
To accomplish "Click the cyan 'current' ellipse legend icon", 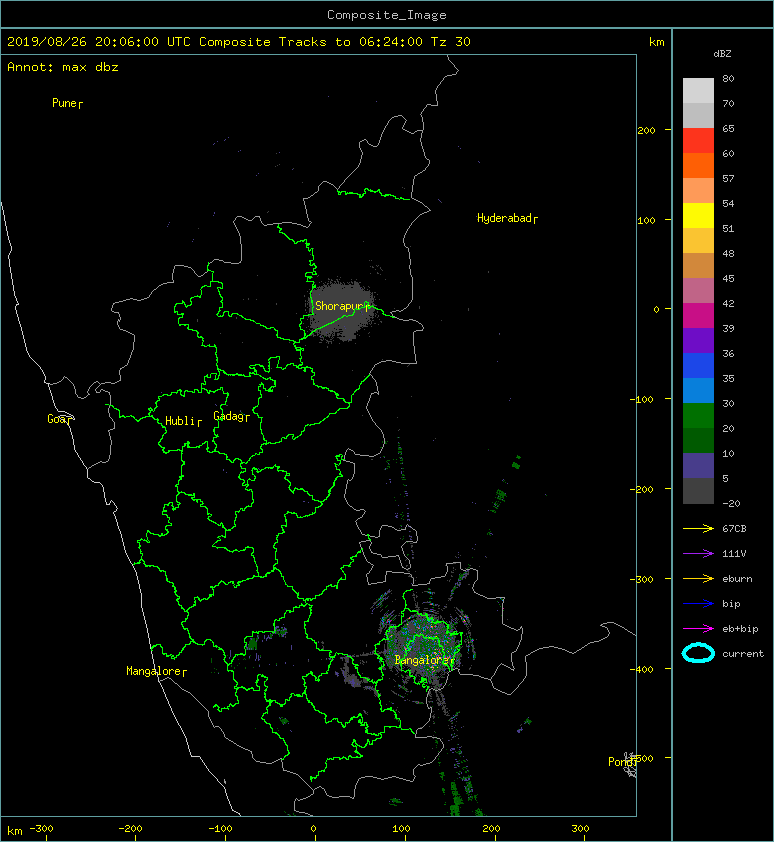I will 698,653.
